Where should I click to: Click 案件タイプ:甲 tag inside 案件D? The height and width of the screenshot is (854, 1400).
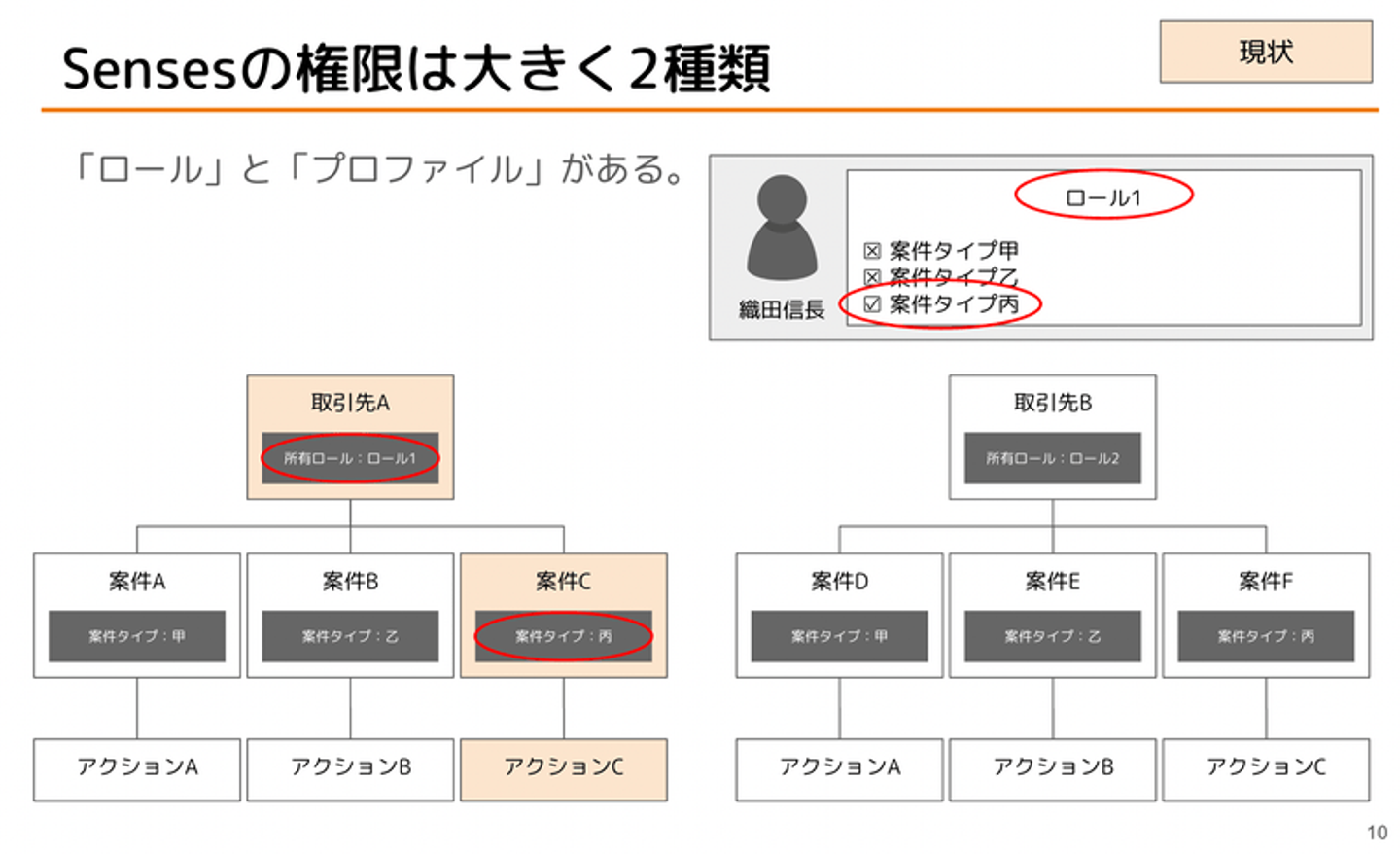click(x=840, y=636)
